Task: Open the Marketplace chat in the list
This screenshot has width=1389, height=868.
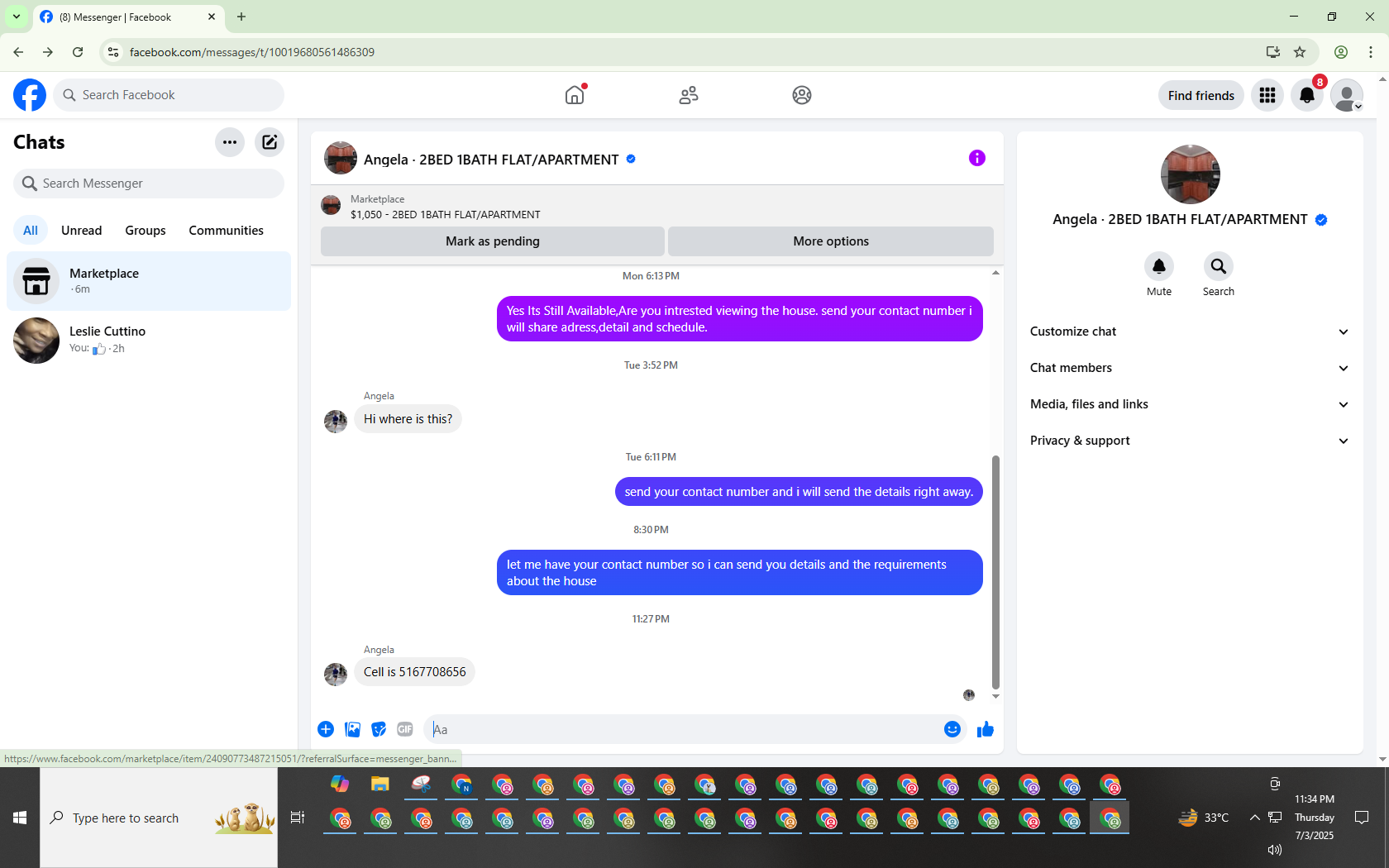Action: tap(149, 281)
